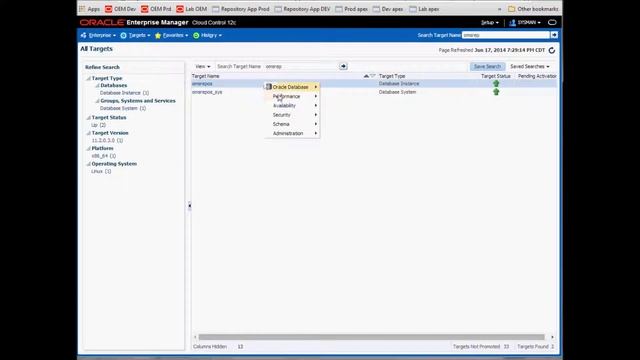Sort Target Name descending with down arrow
Image resolution: width=640 pixels, height=360 pixels.
[x=372, y=76]
